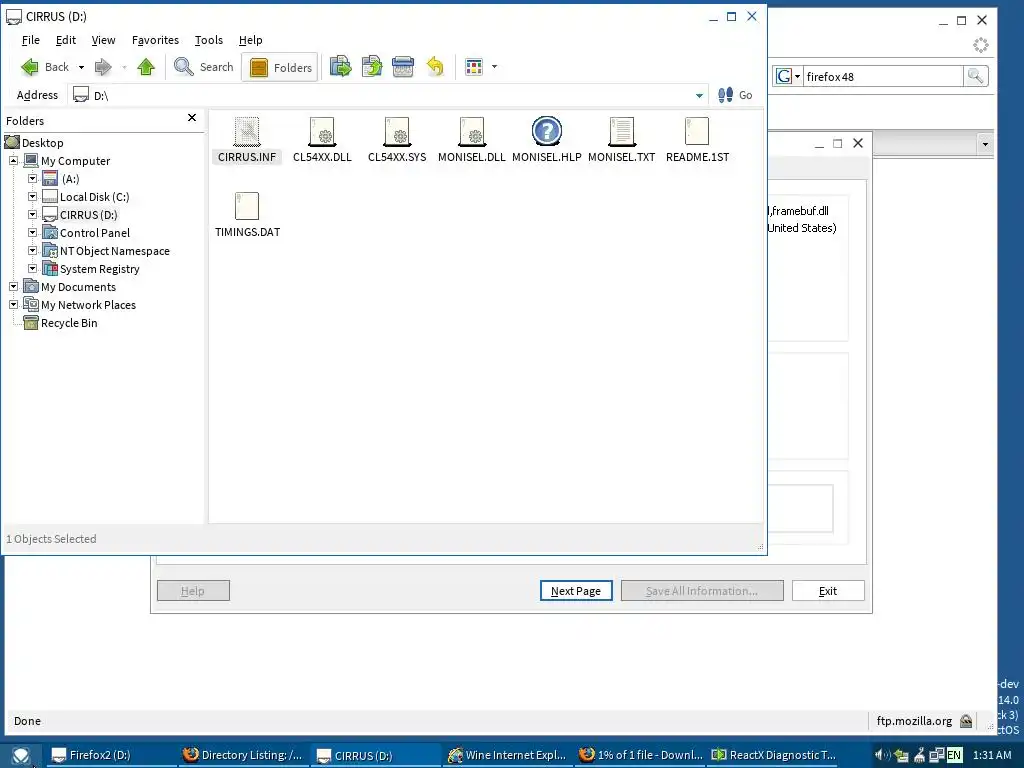Screen dimensions: 1024x768
Task: Open the Edit menu
Action: (x=65, y=40)
